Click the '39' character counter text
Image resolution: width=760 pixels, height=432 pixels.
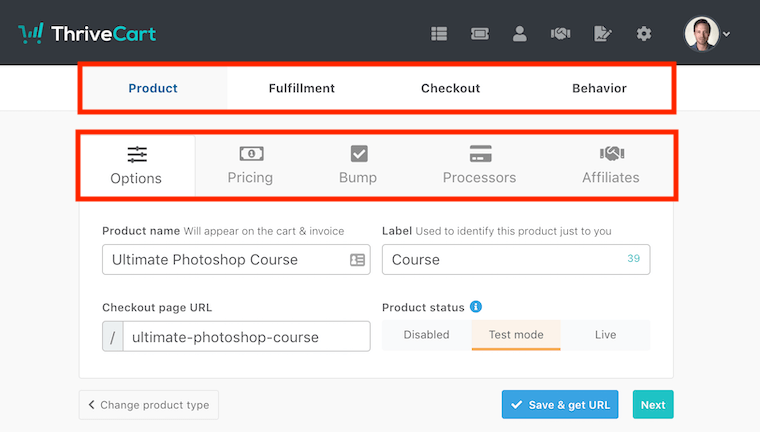(x=633, y=258)
